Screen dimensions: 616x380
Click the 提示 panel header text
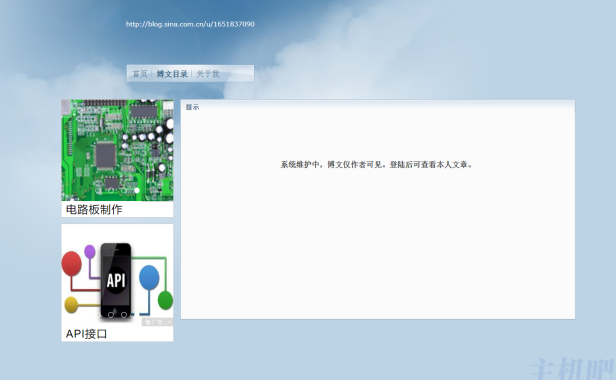pyautogui.click(x=192, y=107)
